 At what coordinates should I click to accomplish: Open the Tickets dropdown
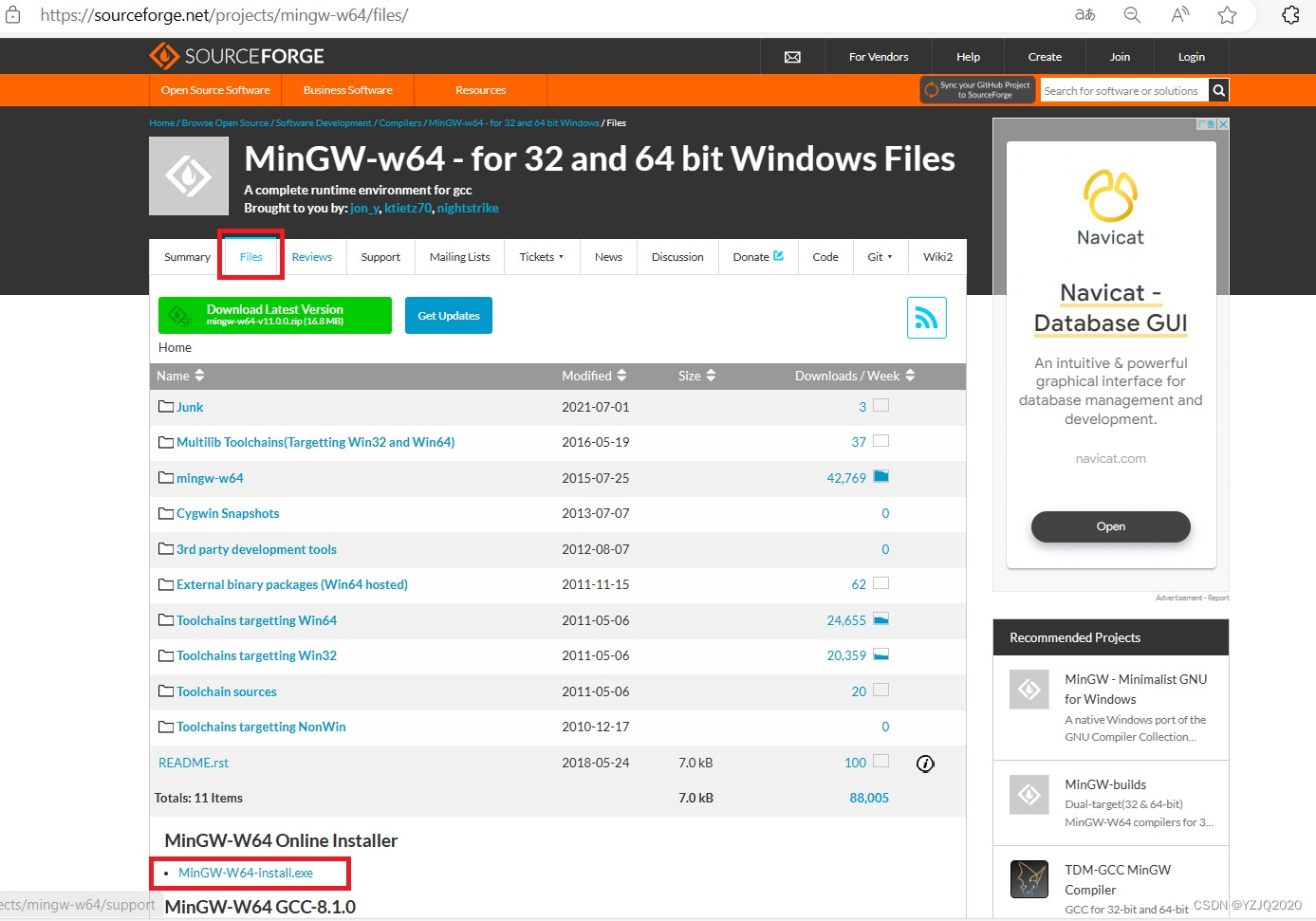coord(541,256)
